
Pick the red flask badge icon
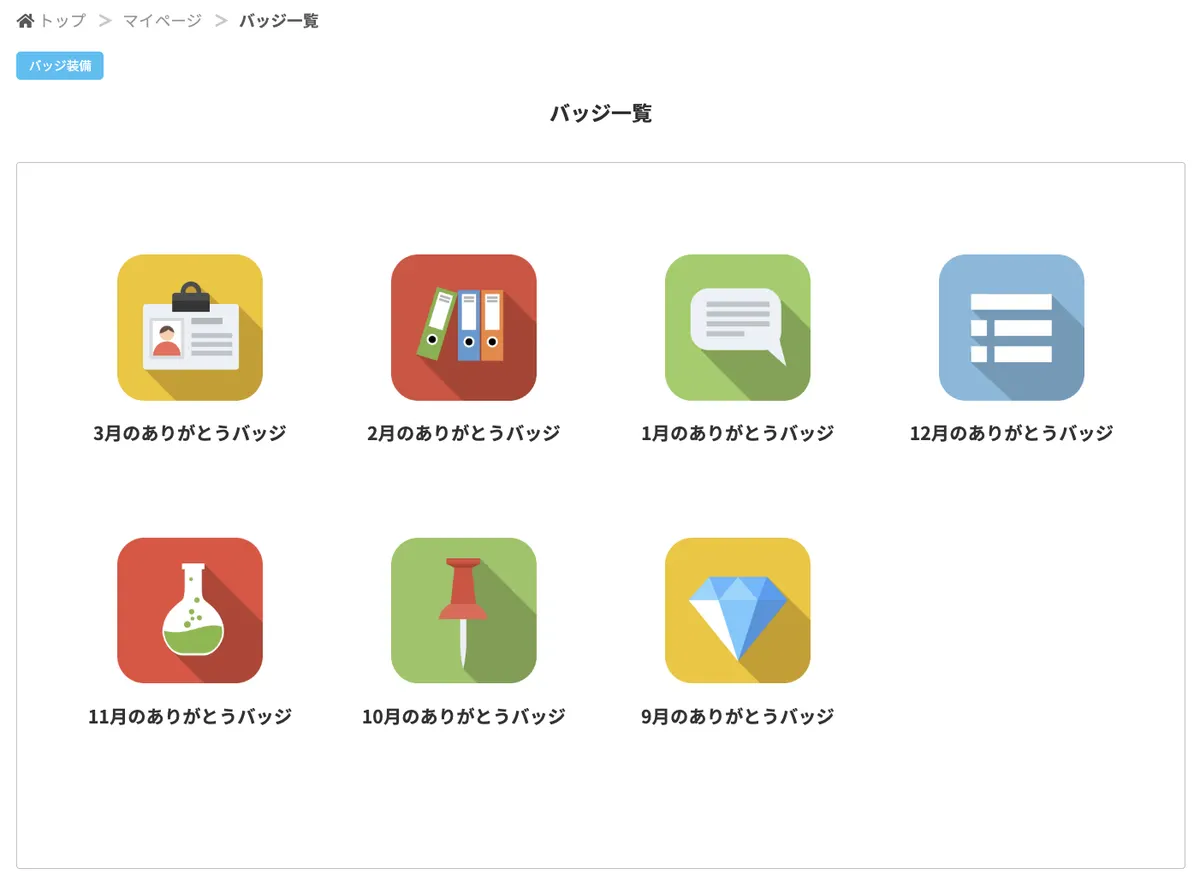point(190,610)
